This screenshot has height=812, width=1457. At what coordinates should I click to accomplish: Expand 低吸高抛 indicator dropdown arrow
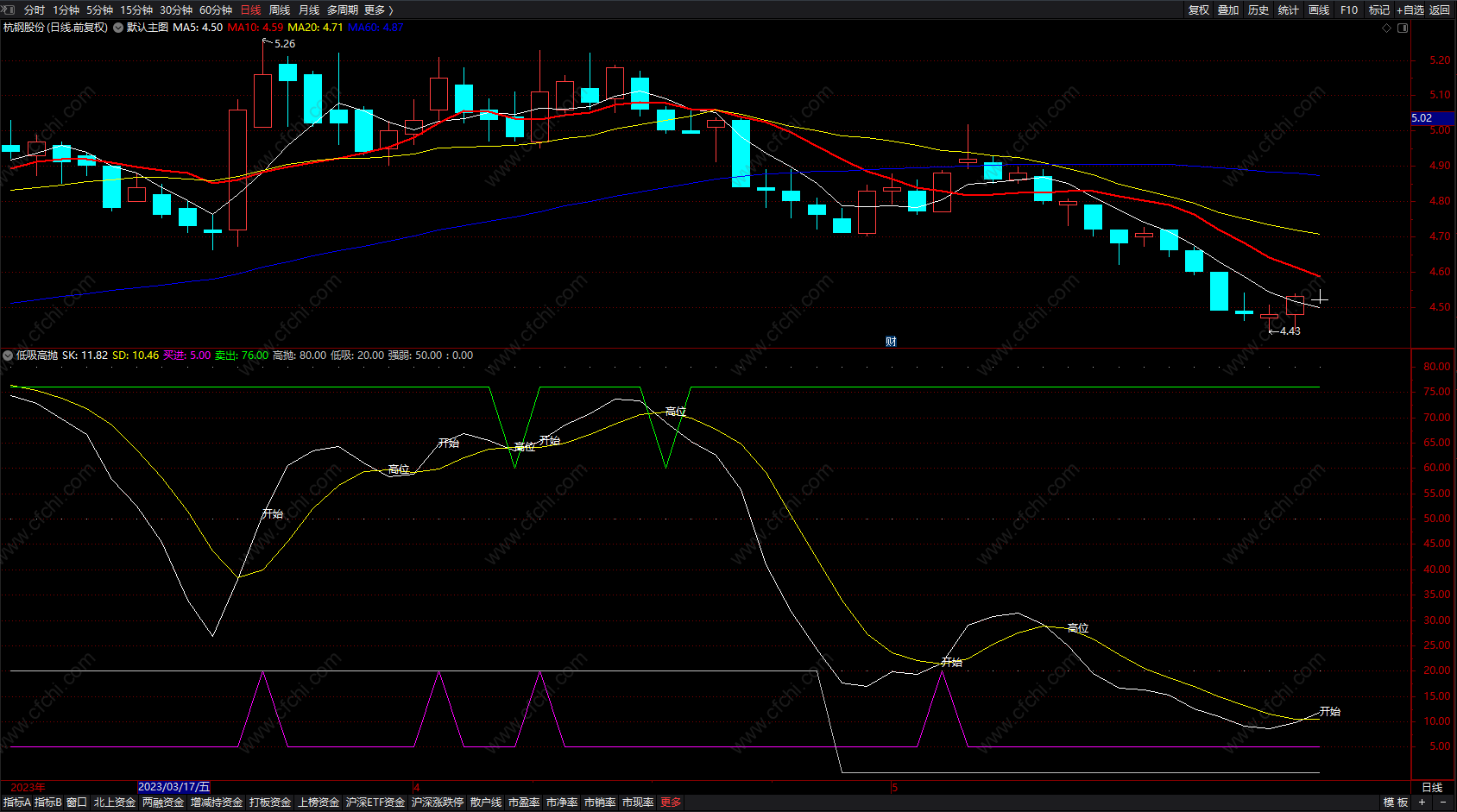pyautogui.click(x=8, y=356)
